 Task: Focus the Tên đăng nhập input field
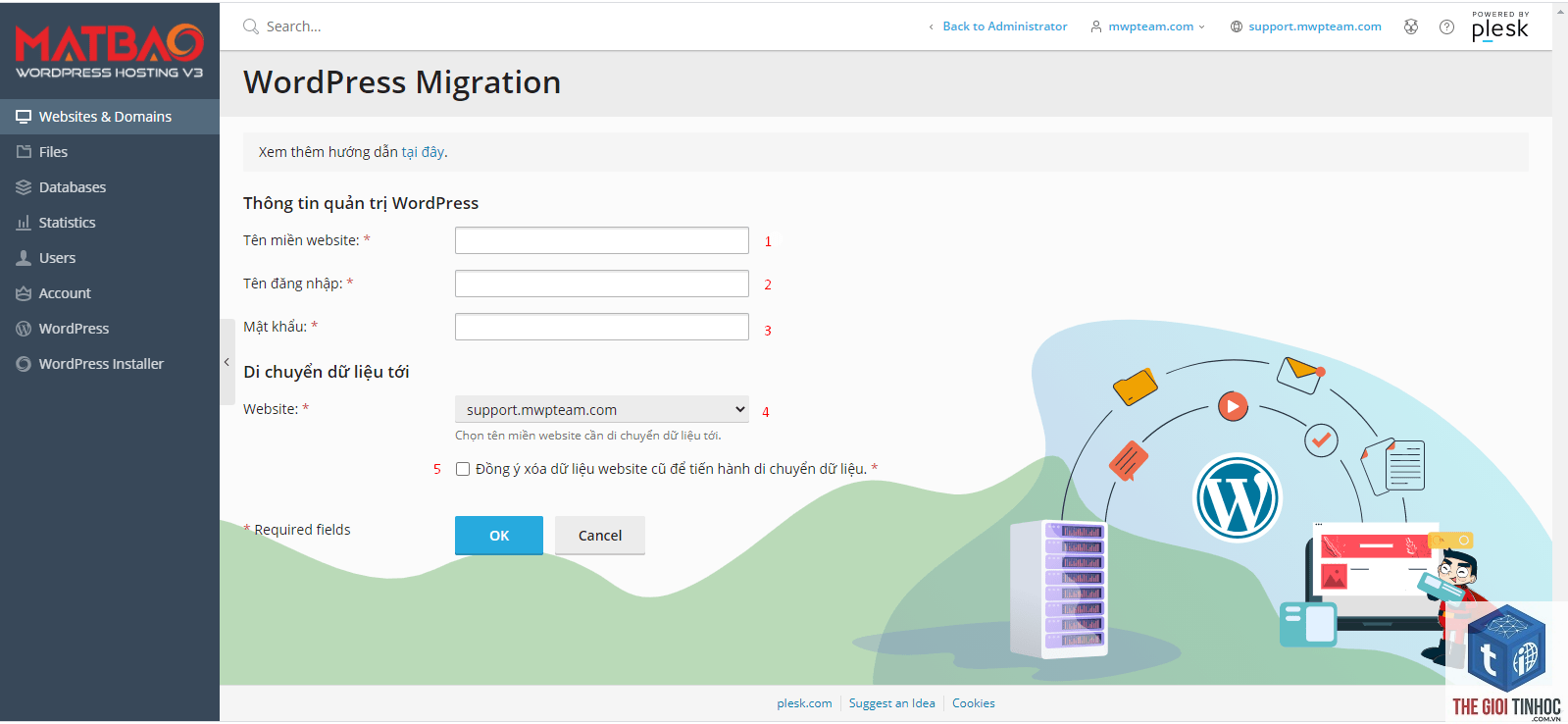pyautogui.click(x=602, y=284)
